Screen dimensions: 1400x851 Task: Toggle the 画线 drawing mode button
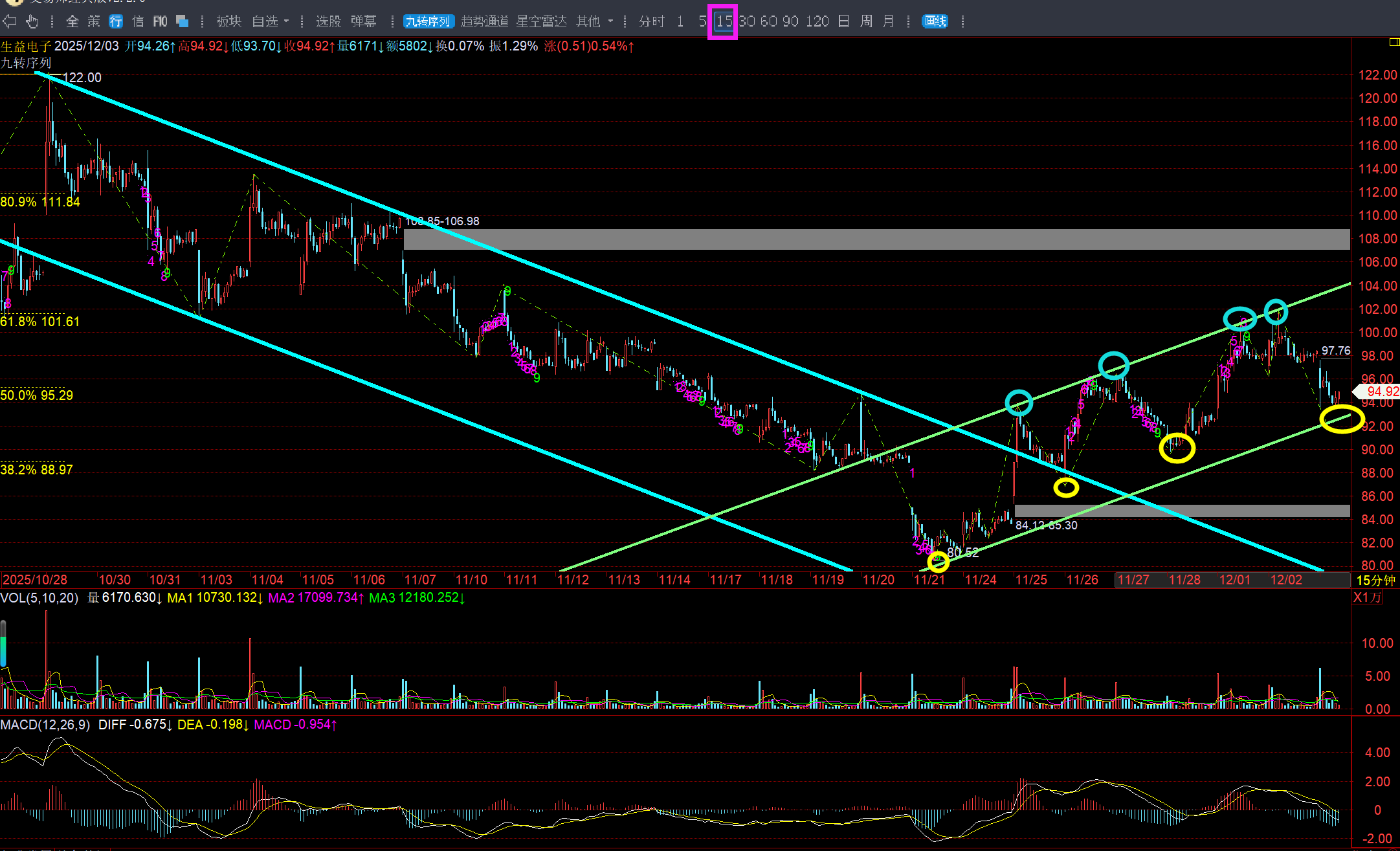pos(935,21)
